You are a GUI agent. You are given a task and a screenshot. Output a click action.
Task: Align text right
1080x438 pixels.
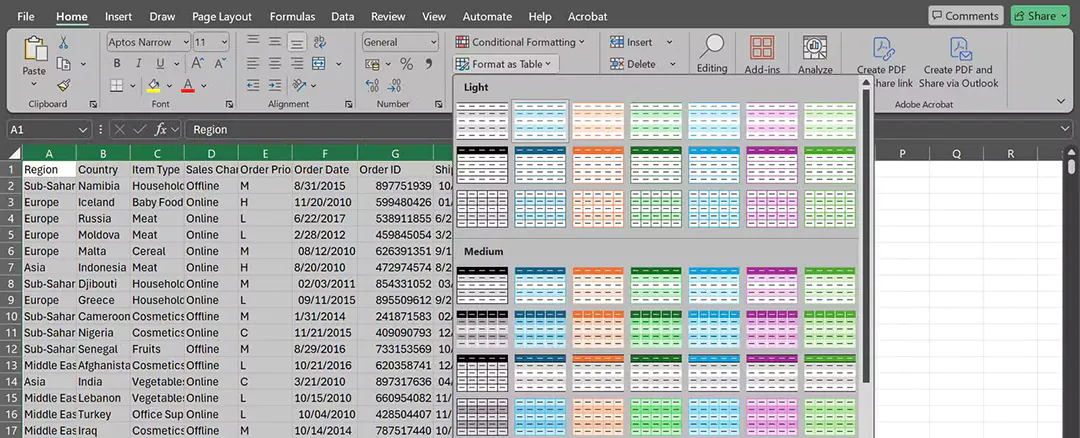297,63
